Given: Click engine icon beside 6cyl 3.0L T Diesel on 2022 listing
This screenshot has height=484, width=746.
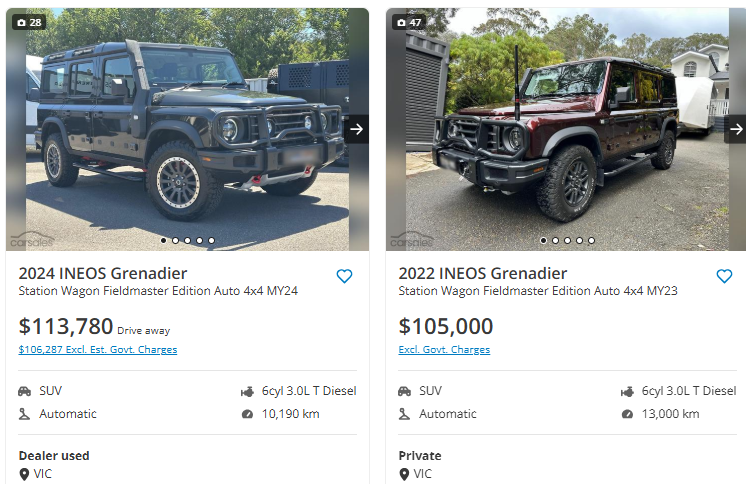Looking at the screenshot, I should tap(628, 391).
